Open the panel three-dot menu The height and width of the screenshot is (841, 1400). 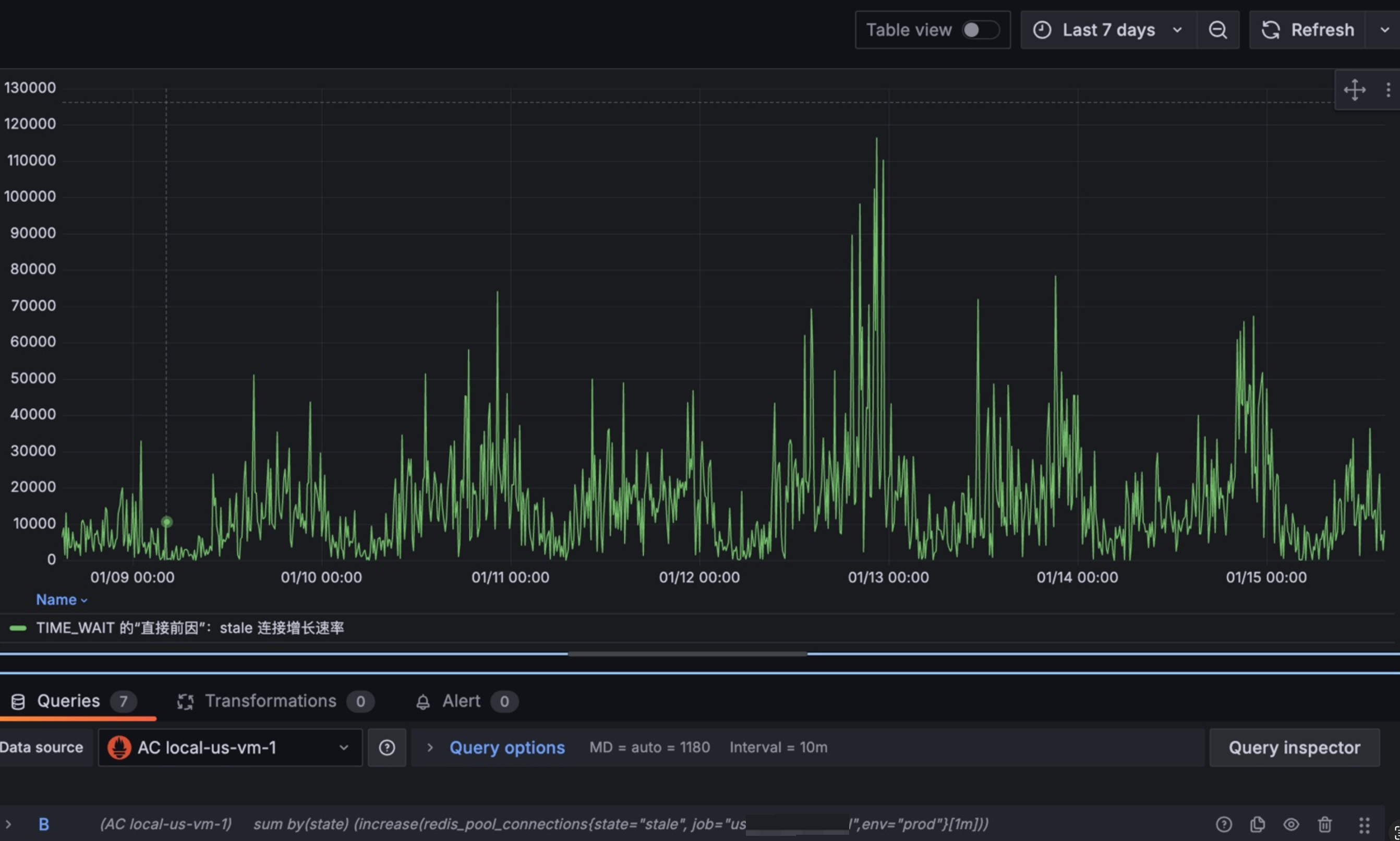(x=1387, y=90)
